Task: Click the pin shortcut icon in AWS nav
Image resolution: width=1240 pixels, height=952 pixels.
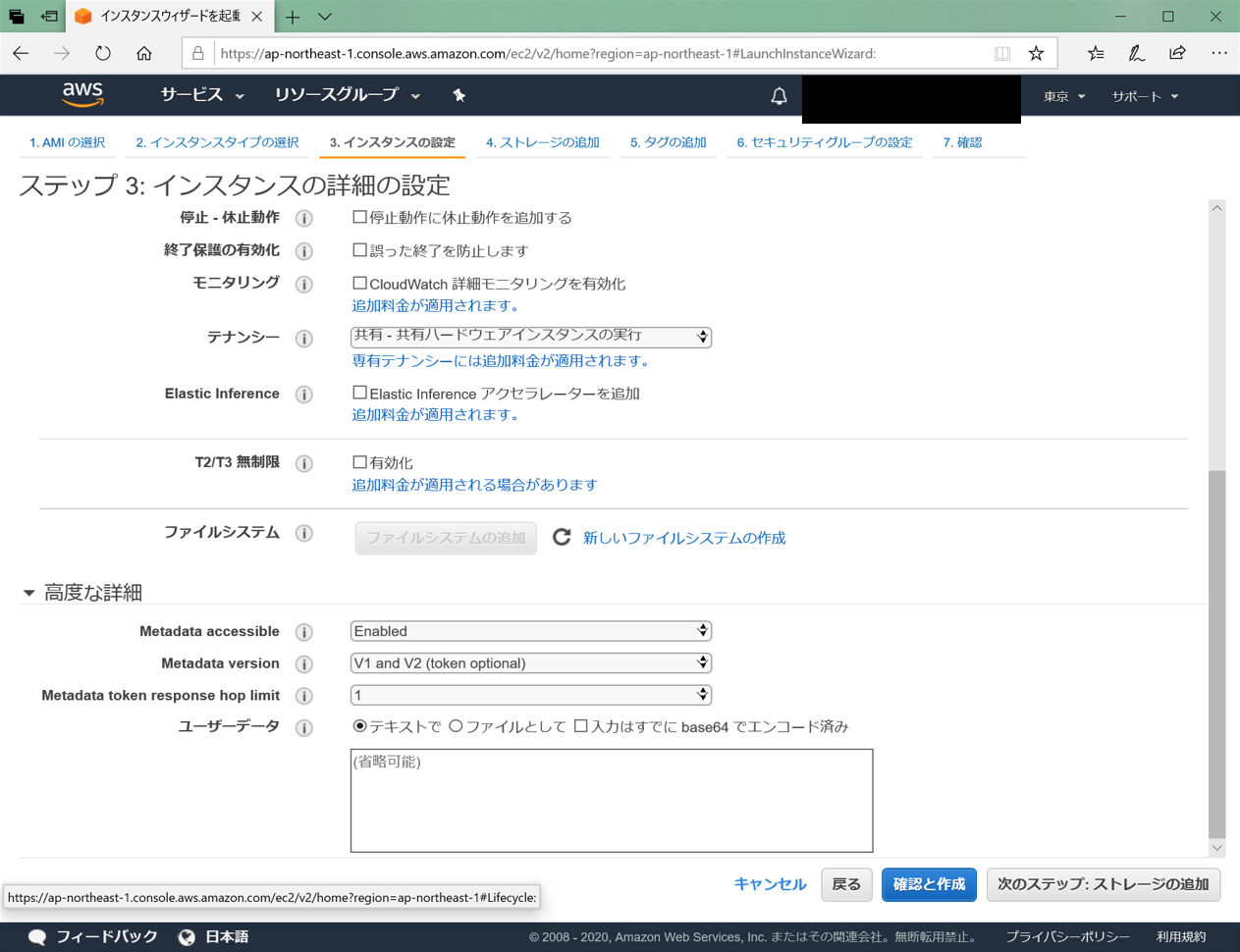Action: tap(458, 95)
